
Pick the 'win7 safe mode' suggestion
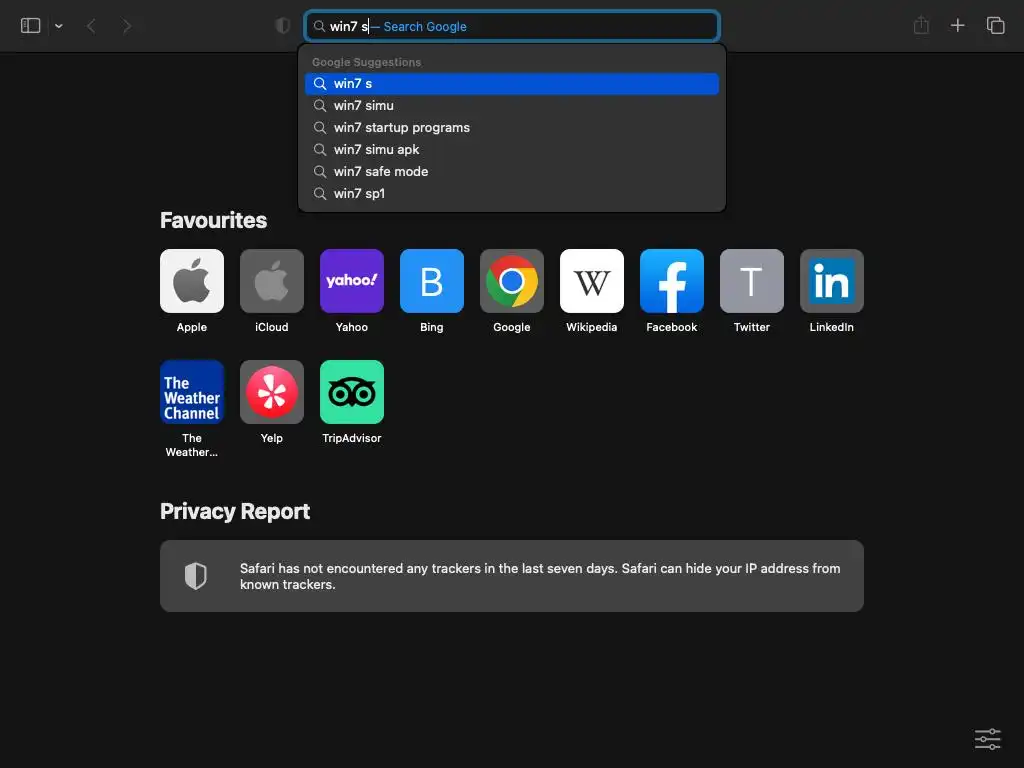pyautogui.click(x=512, y=172)
